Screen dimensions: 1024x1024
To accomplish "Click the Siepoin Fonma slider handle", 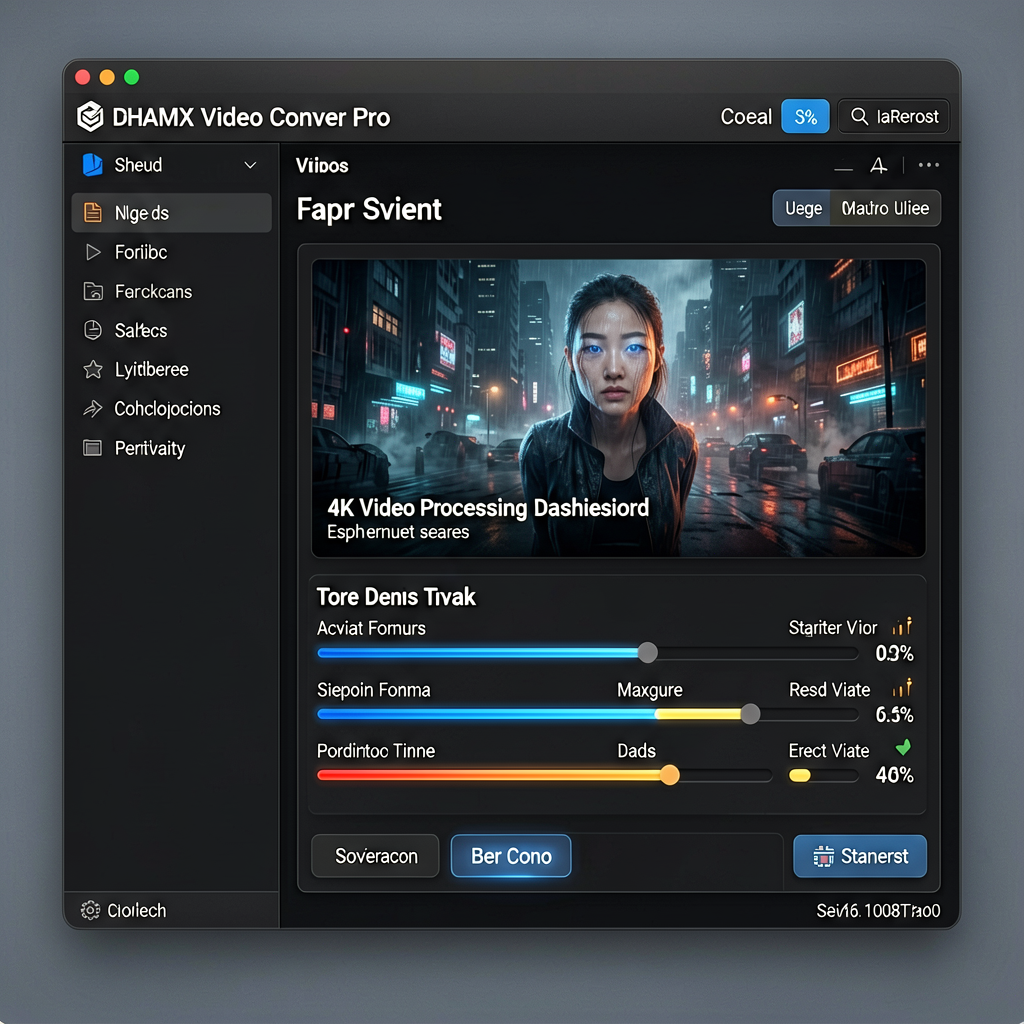I will [750, 713].
